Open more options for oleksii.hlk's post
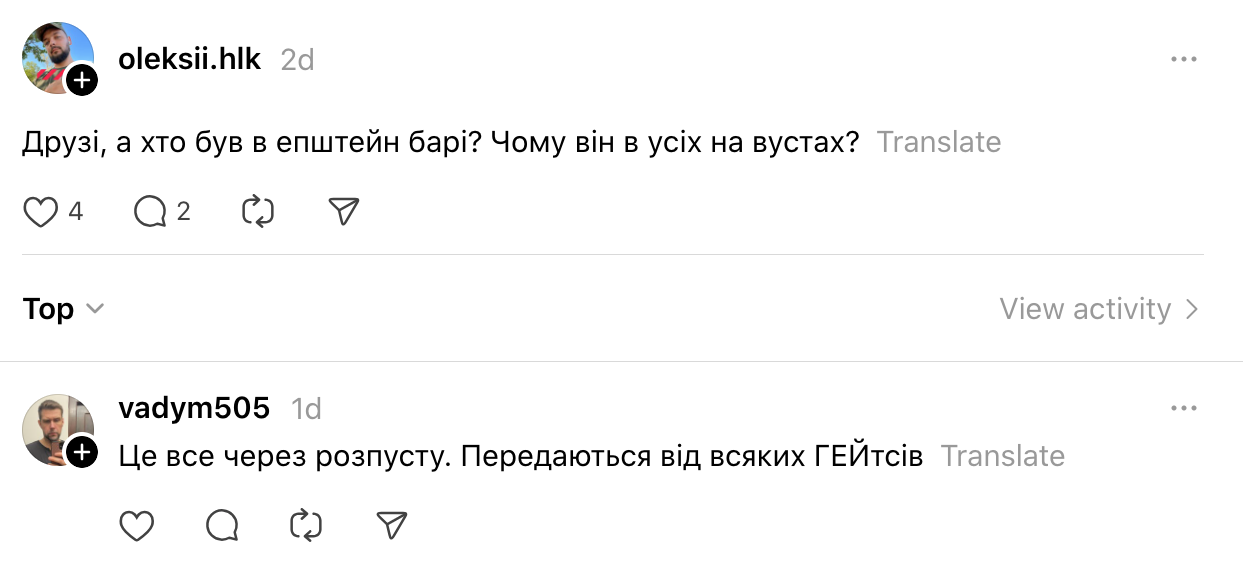 (x=1184, y=60)
